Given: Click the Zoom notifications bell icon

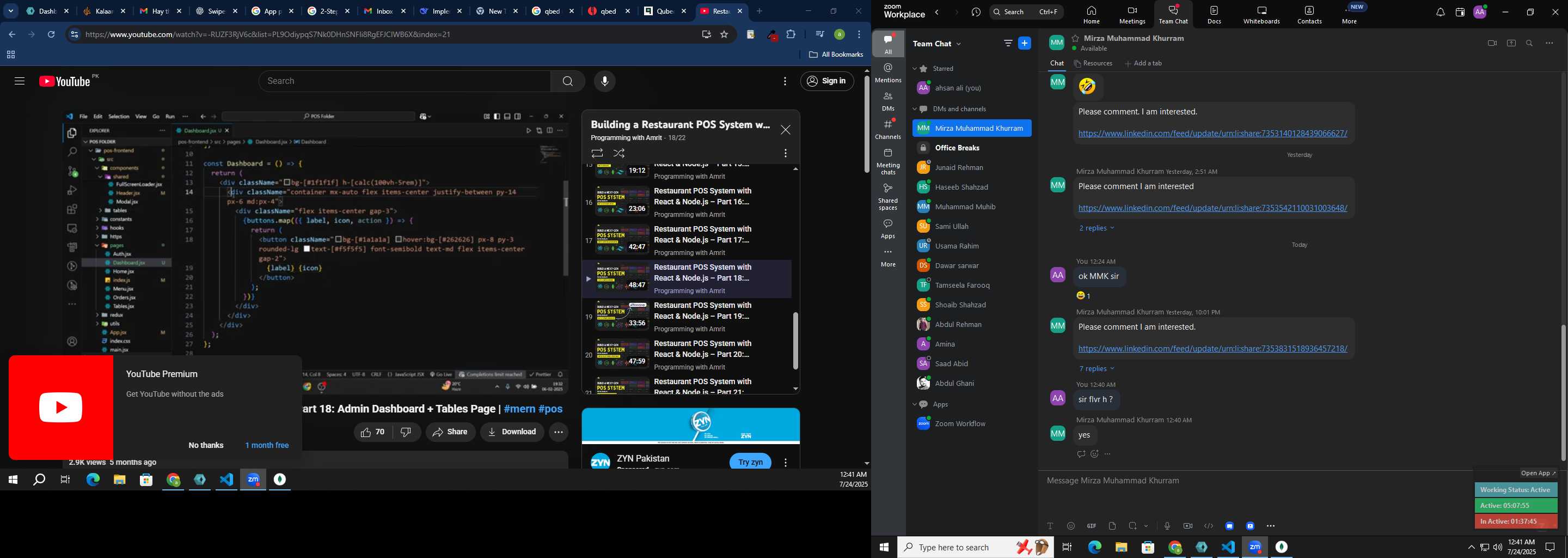Looking at the screenshot, I should (x=1440, y=12).
